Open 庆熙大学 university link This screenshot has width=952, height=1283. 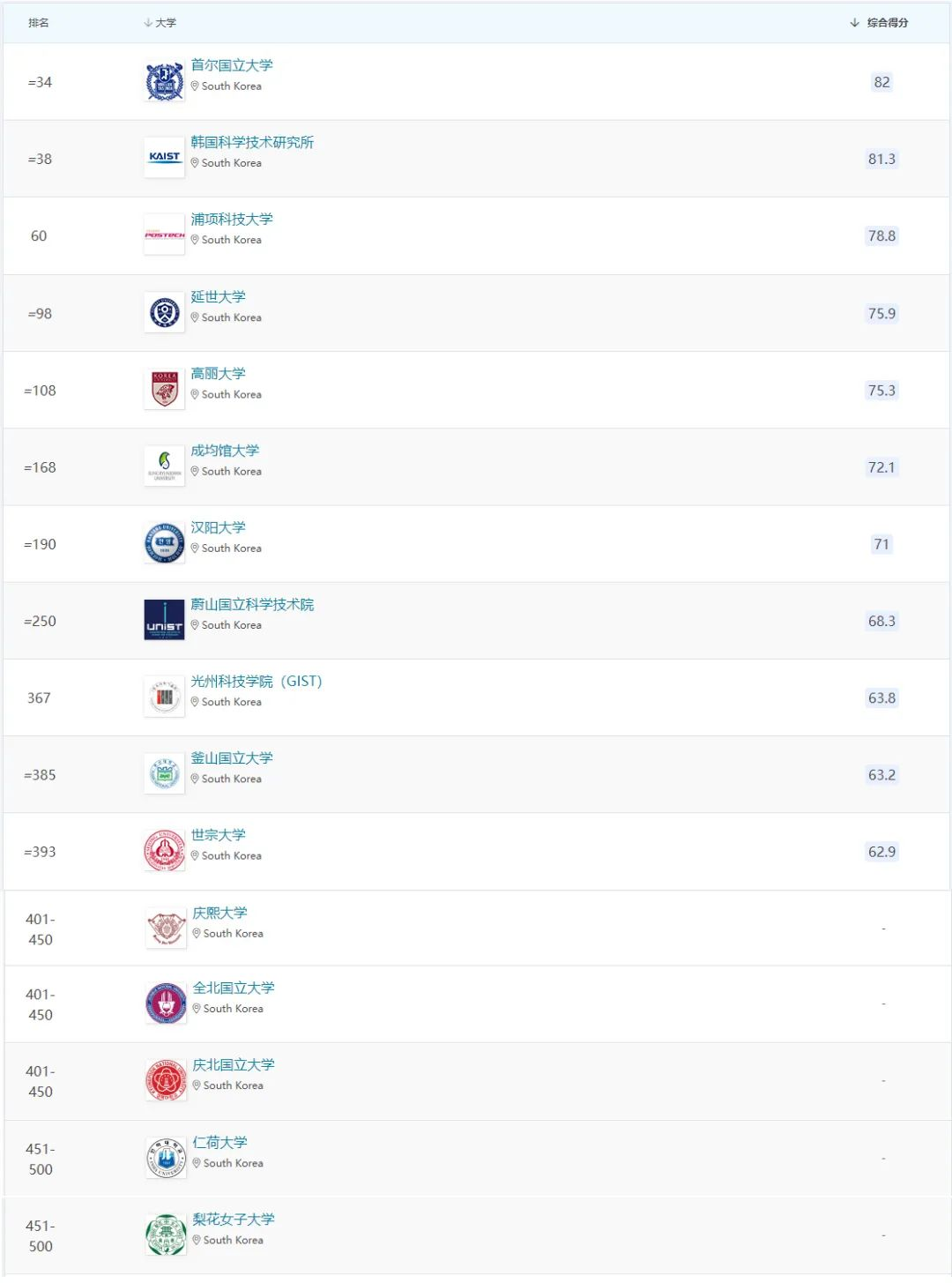(220, 913)
